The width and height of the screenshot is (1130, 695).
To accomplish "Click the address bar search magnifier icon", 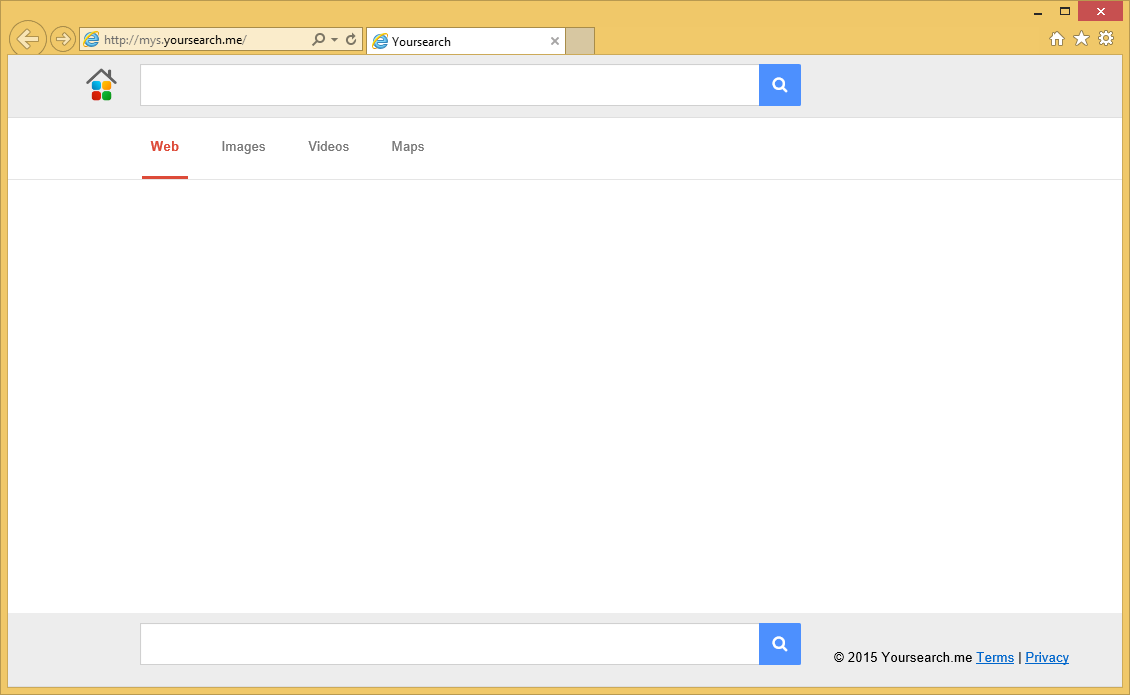I will (x=318, y=40).
